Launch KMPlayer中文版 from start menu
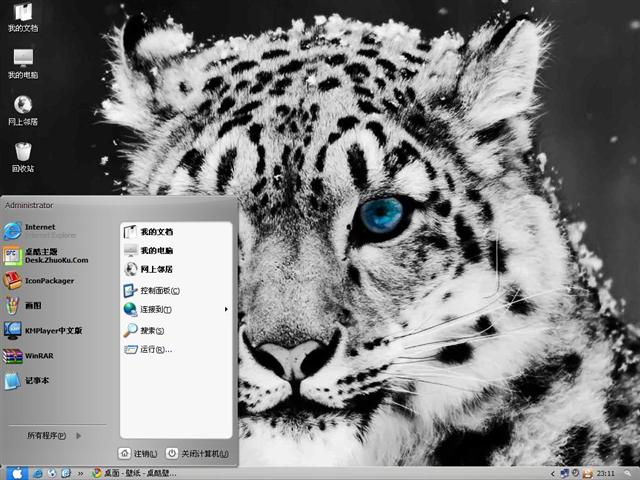Screen dimensions: 640x480 (43, 331)
